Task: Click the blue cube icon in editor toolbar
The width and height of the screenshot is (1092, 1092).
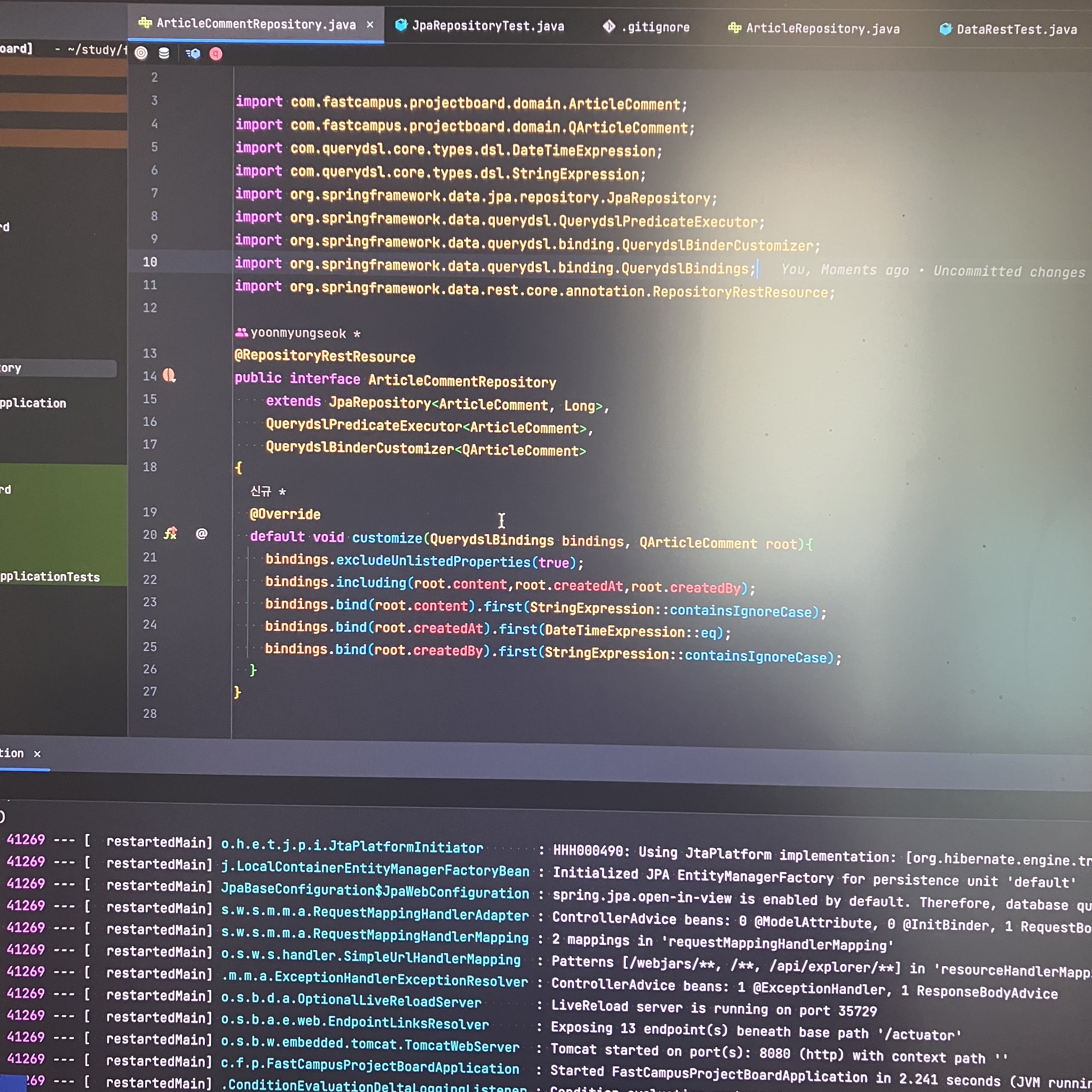Action: click(x=193, y=54)
